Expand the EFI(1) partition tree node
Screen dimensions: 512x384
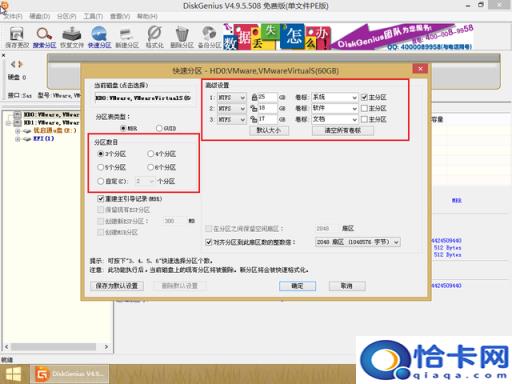tap(17, 139)
